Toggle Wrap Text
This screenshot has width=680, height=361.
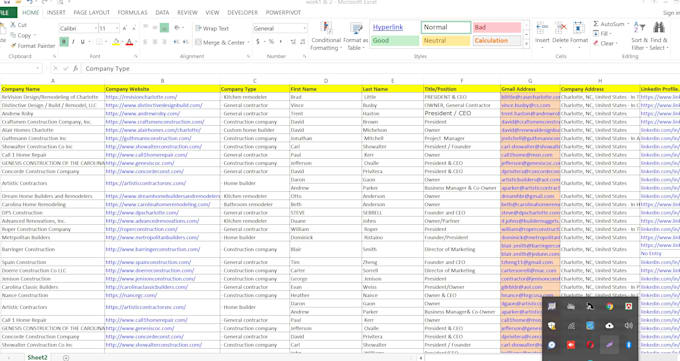[212, 29]
